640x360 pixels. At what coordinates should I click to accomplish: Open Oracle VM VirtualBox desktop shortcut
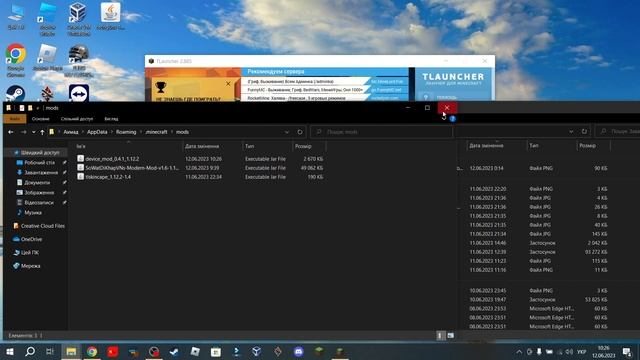[79, 19]
